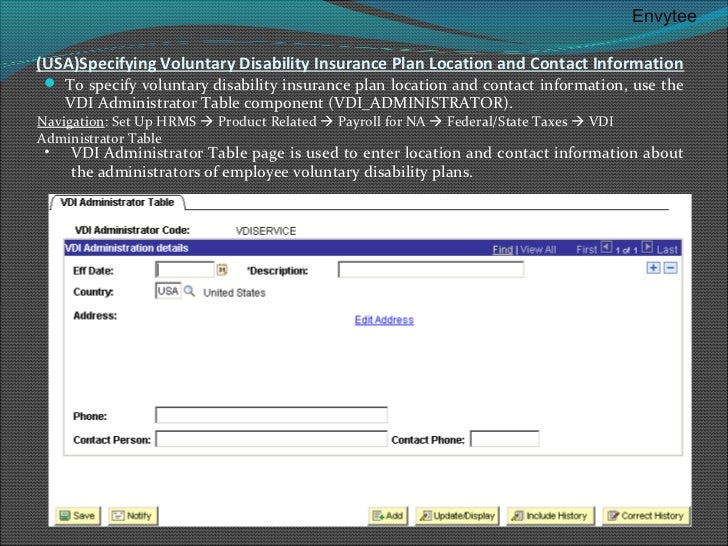
Task: Click the Find link
Action: coord(502,250)
